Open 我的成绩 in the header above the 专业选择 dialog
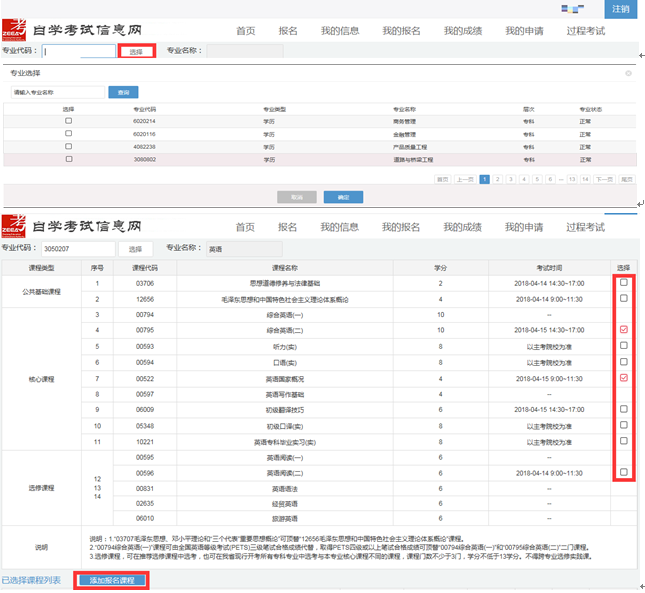This screenshot has height=593, width=645. pos(463,31)
